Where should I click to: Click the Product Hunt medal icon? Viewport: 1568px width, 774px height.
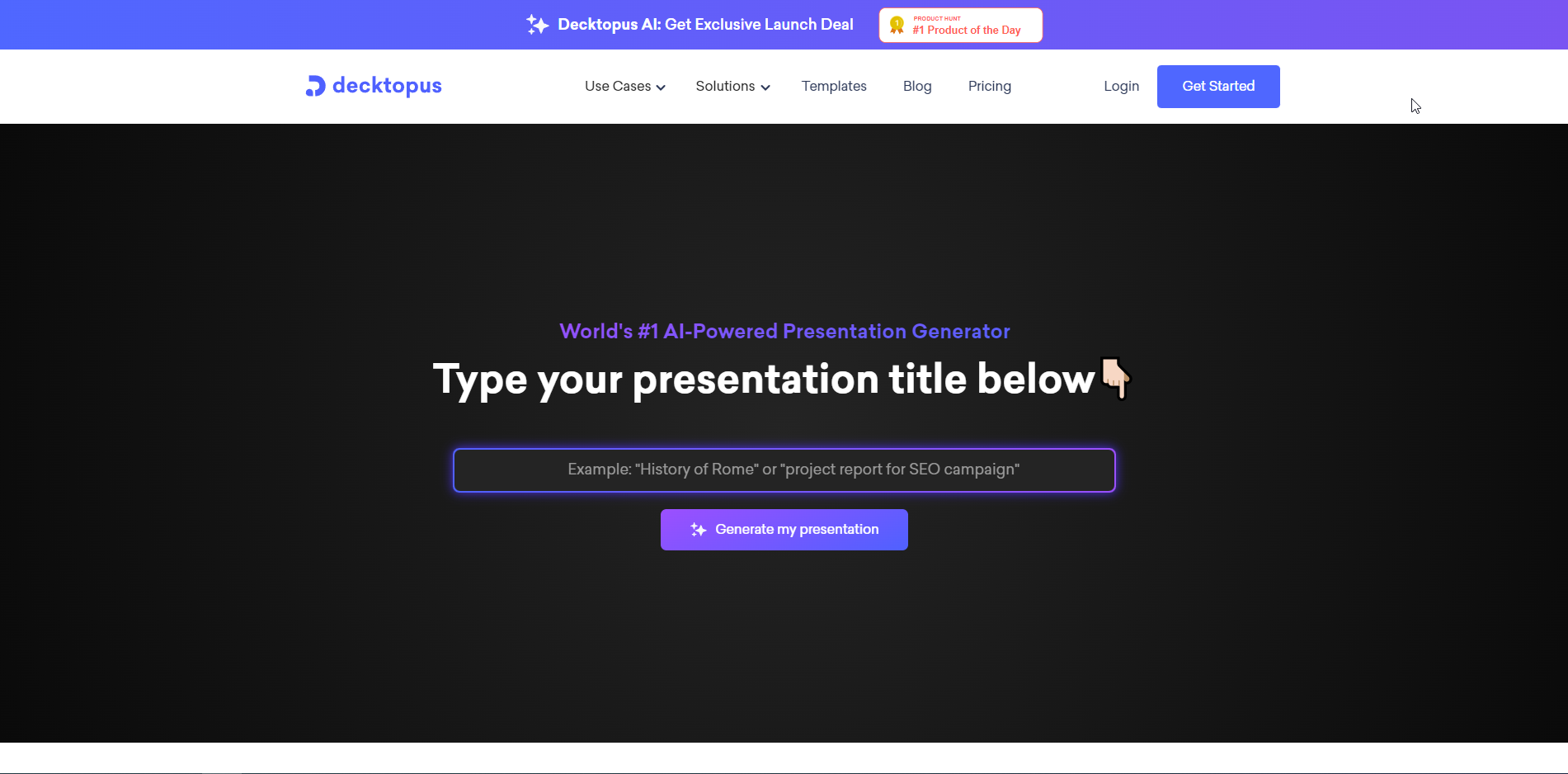[x=897, y=25]
